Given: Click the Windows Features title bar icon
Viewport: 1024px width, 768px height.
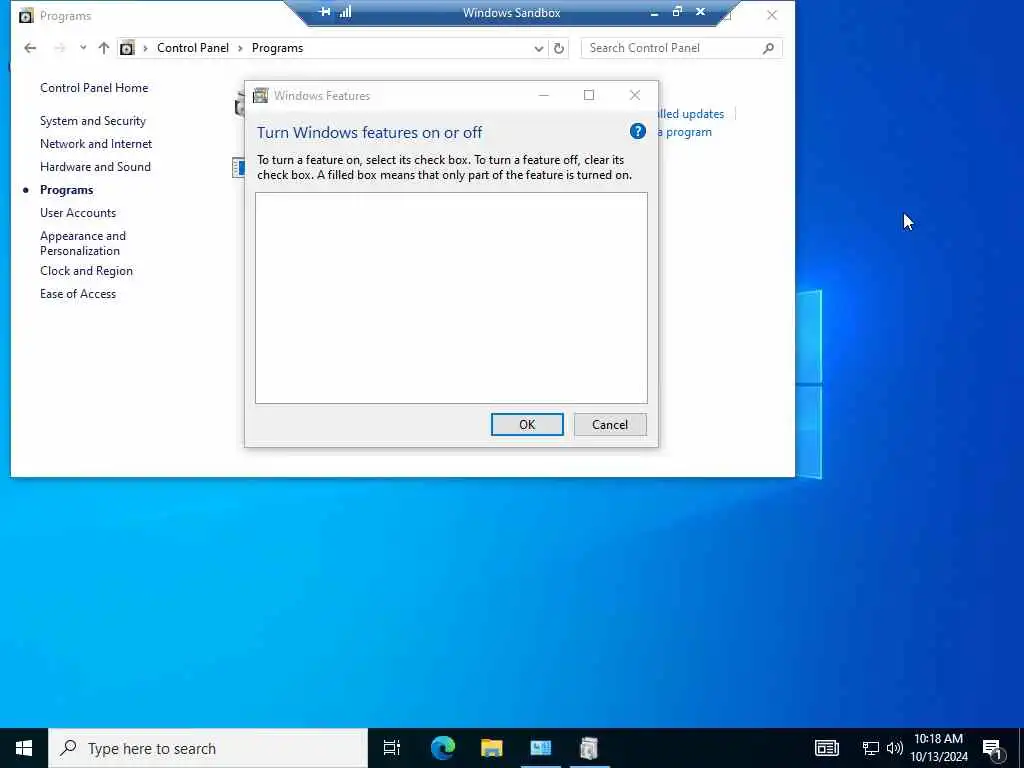Looking at the screenshot, I should coord(261,95).
